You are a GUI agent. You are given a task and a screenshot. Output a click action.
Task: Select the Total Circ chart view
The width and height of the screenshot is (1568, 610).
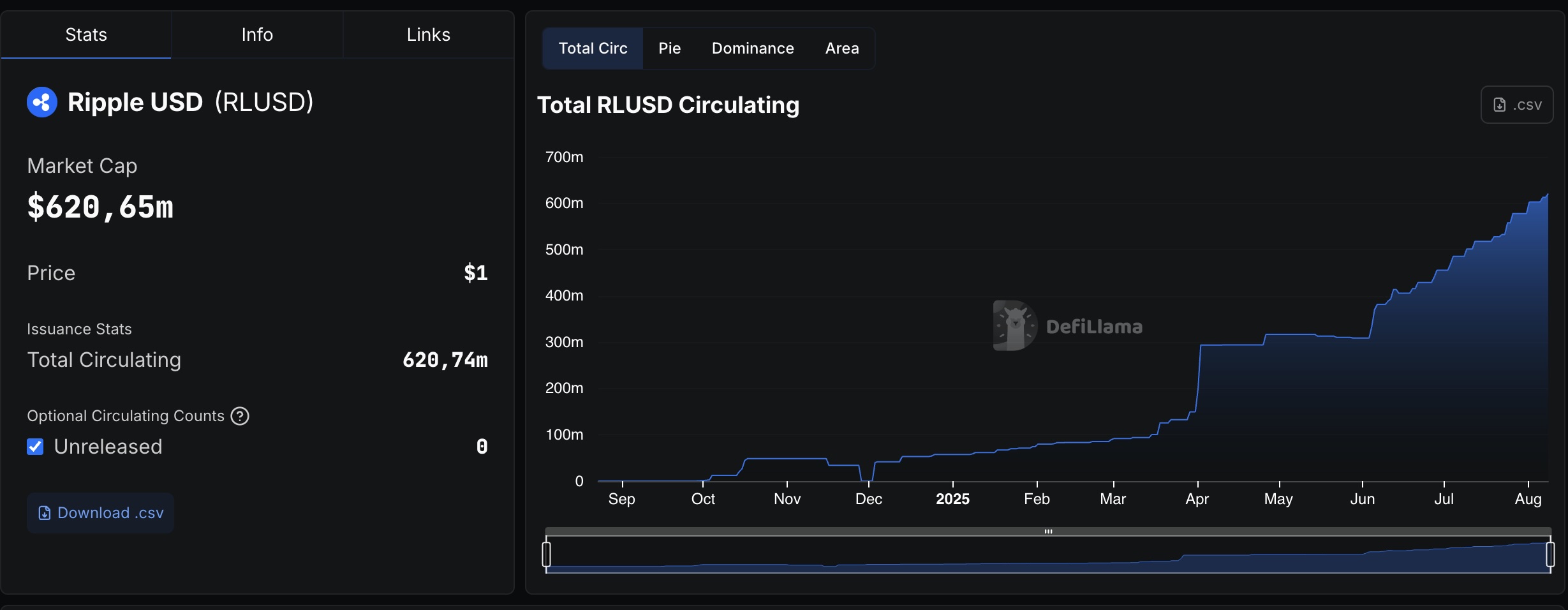[x=593, y=48]
